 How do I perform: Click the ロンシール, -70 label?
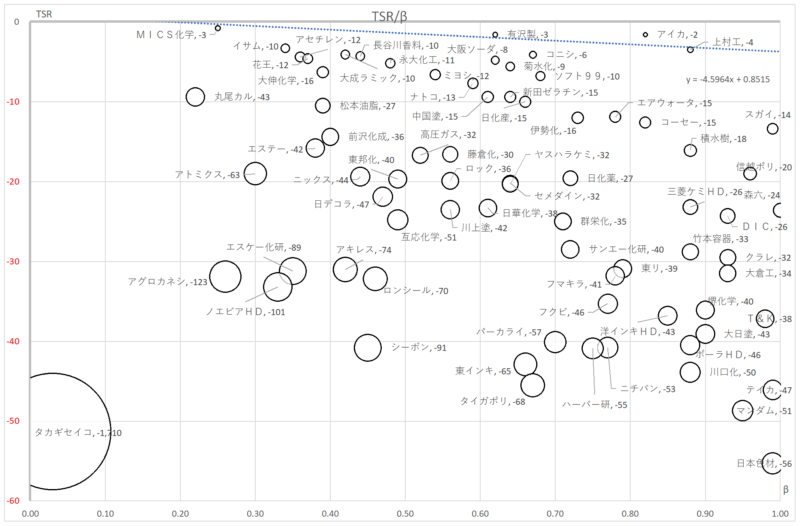click(x=416, y=291)
